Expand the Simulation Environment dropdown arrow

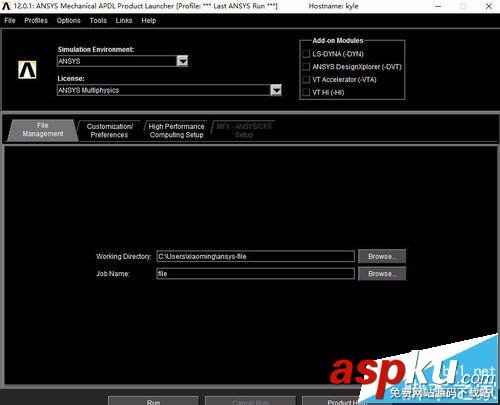[182, 61]
